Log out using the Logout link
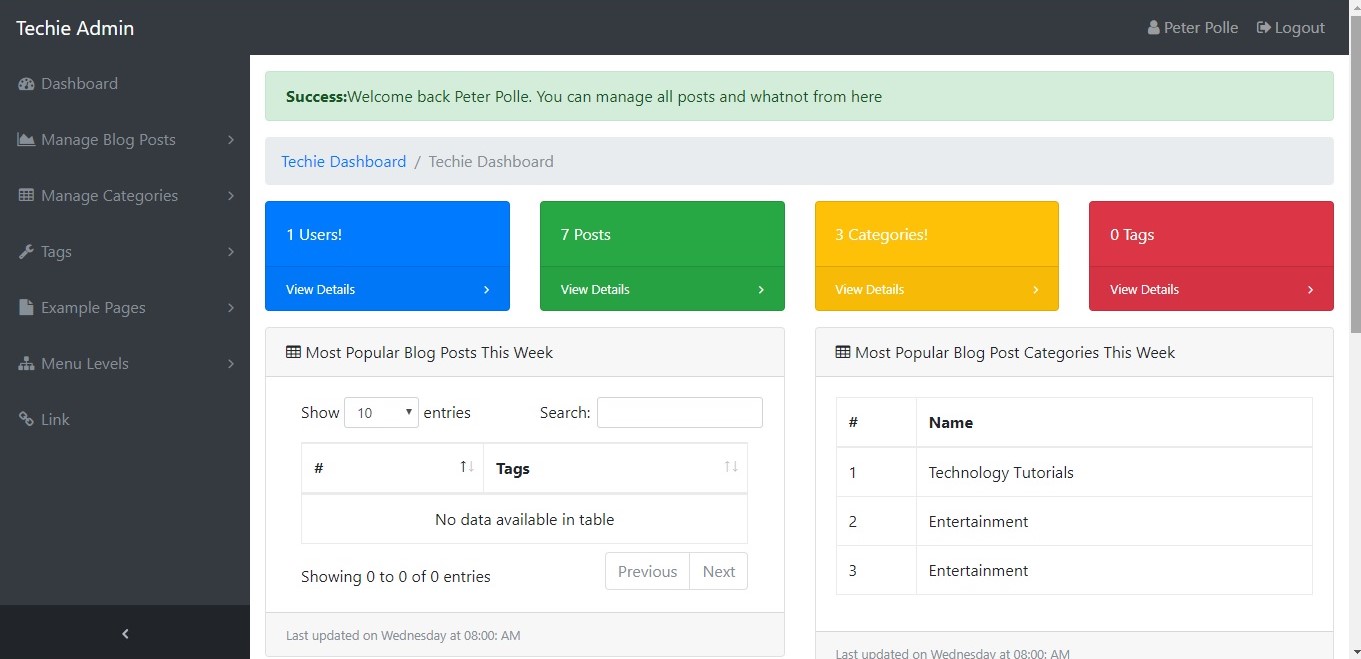This screenshot has width=1361, height=659. coord(1290,28)
